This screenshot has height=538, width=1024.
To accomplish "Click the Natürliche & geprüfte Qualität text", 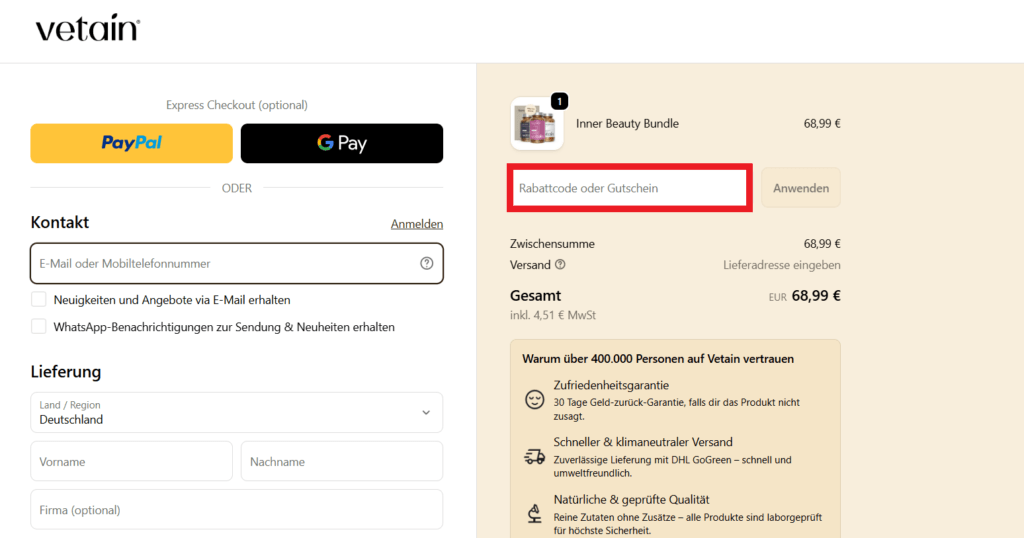I will 631,499.
